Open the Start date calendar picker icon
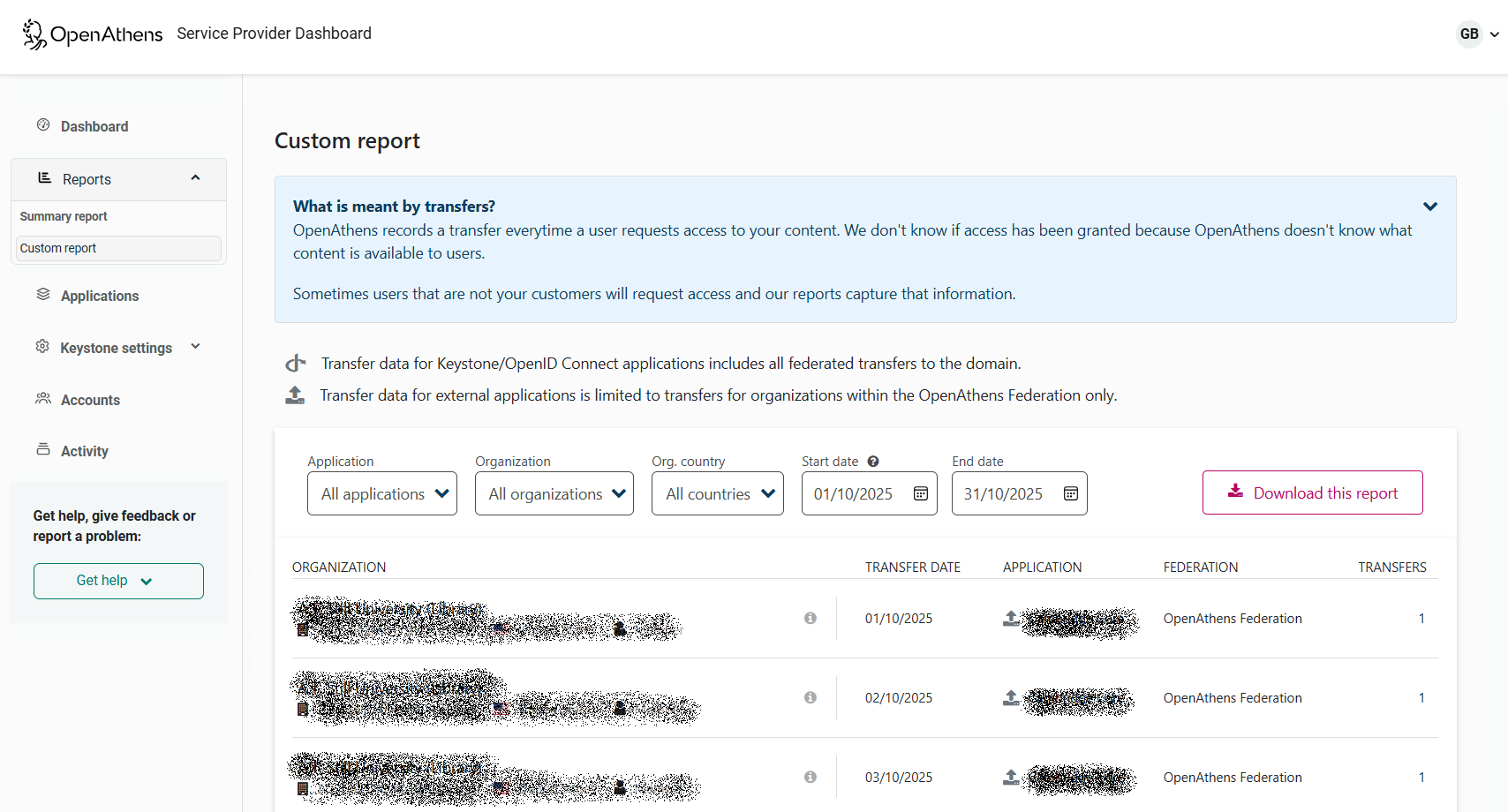The height and width of the screenshot is (812, 1508). pos(920,492)
